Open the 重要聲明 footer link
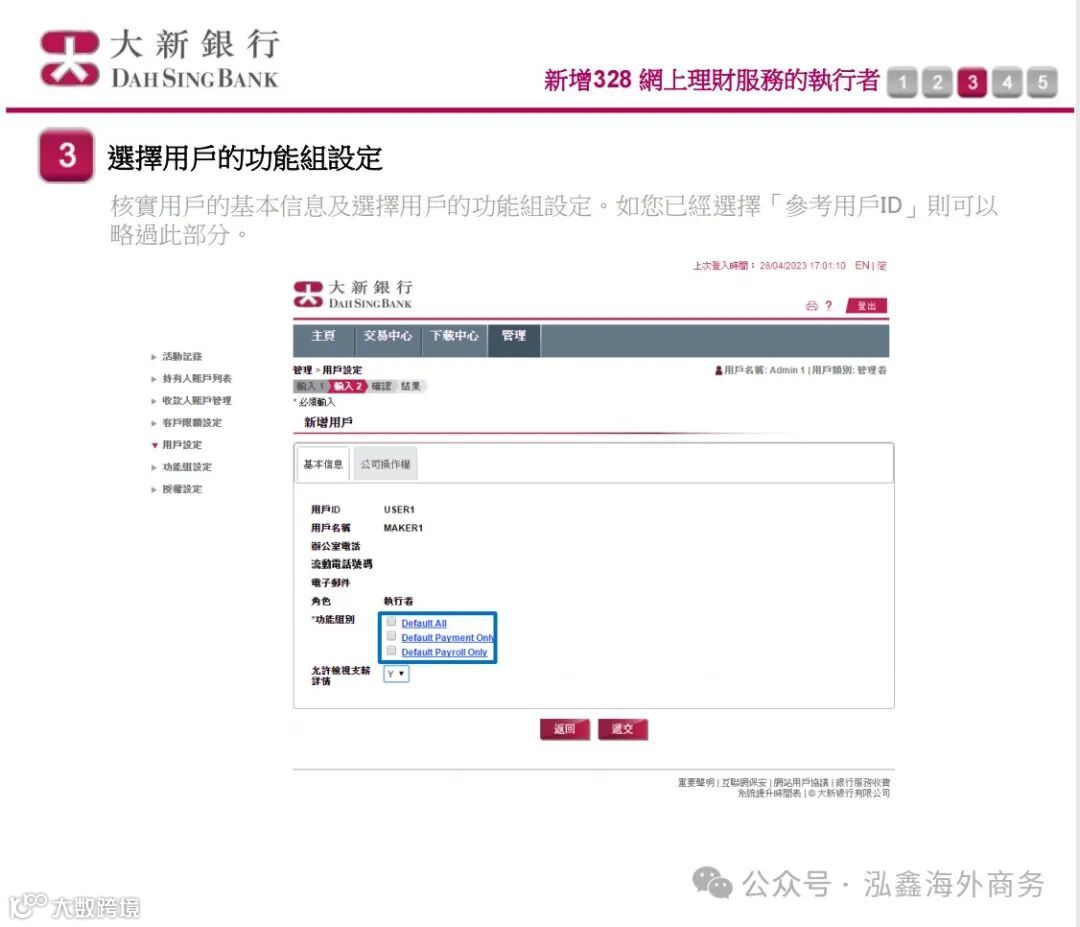This screenshot has width=1080, height=927. tap(696, 783)
